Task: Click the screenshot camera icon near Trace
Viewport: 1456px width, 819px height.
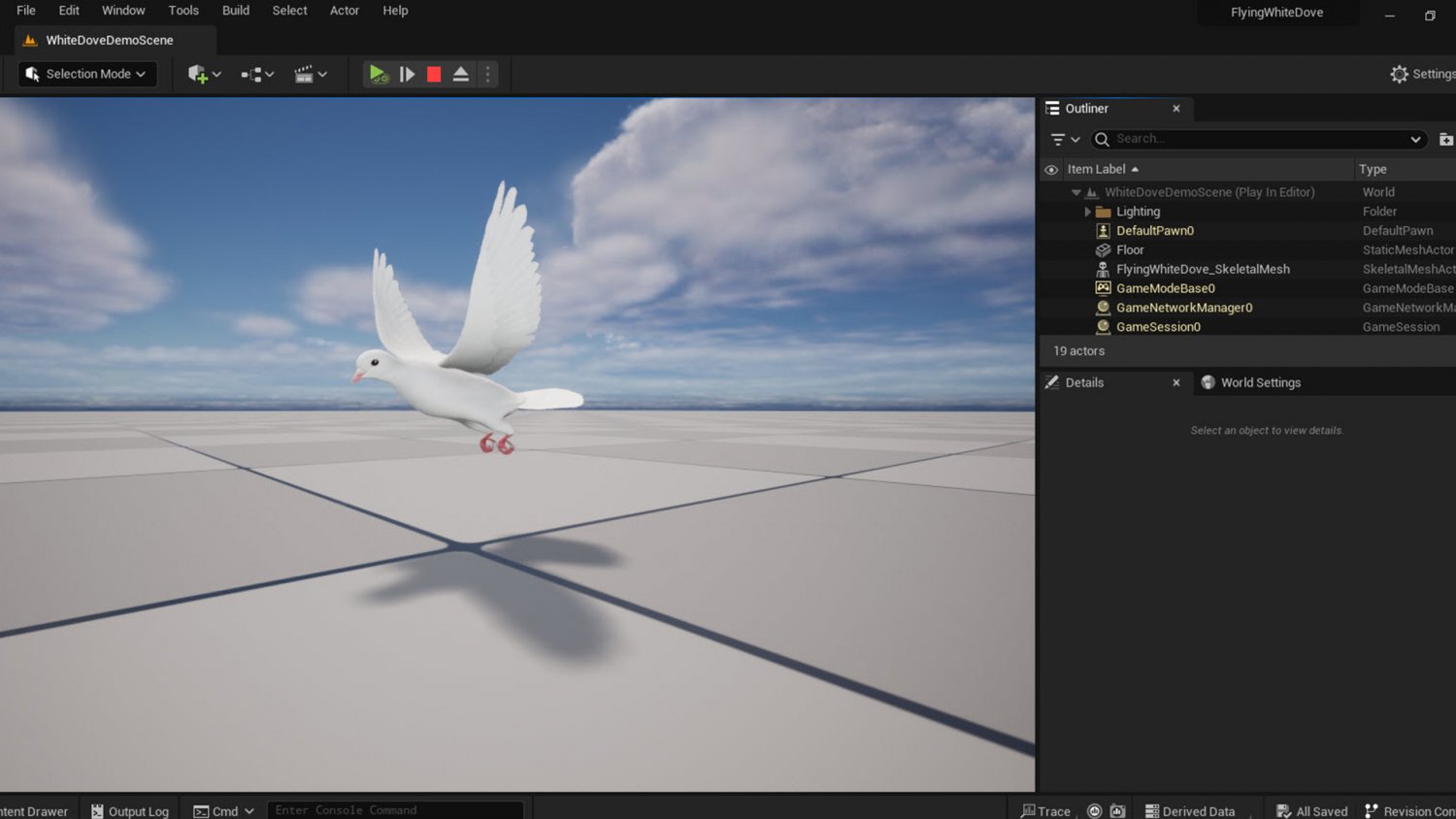Action: pyautogui.click(x=1118, y=810)
